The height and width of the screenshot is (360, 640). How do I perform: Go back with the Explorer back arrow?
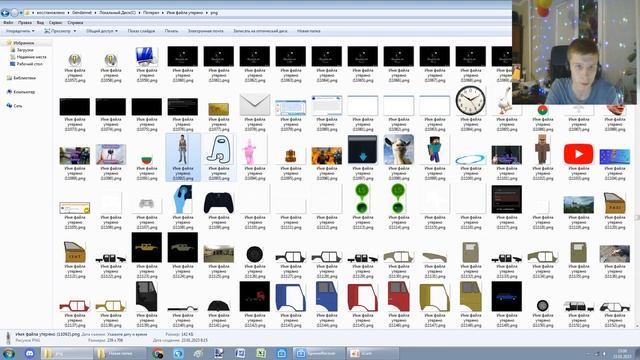(x=5, y=13)
